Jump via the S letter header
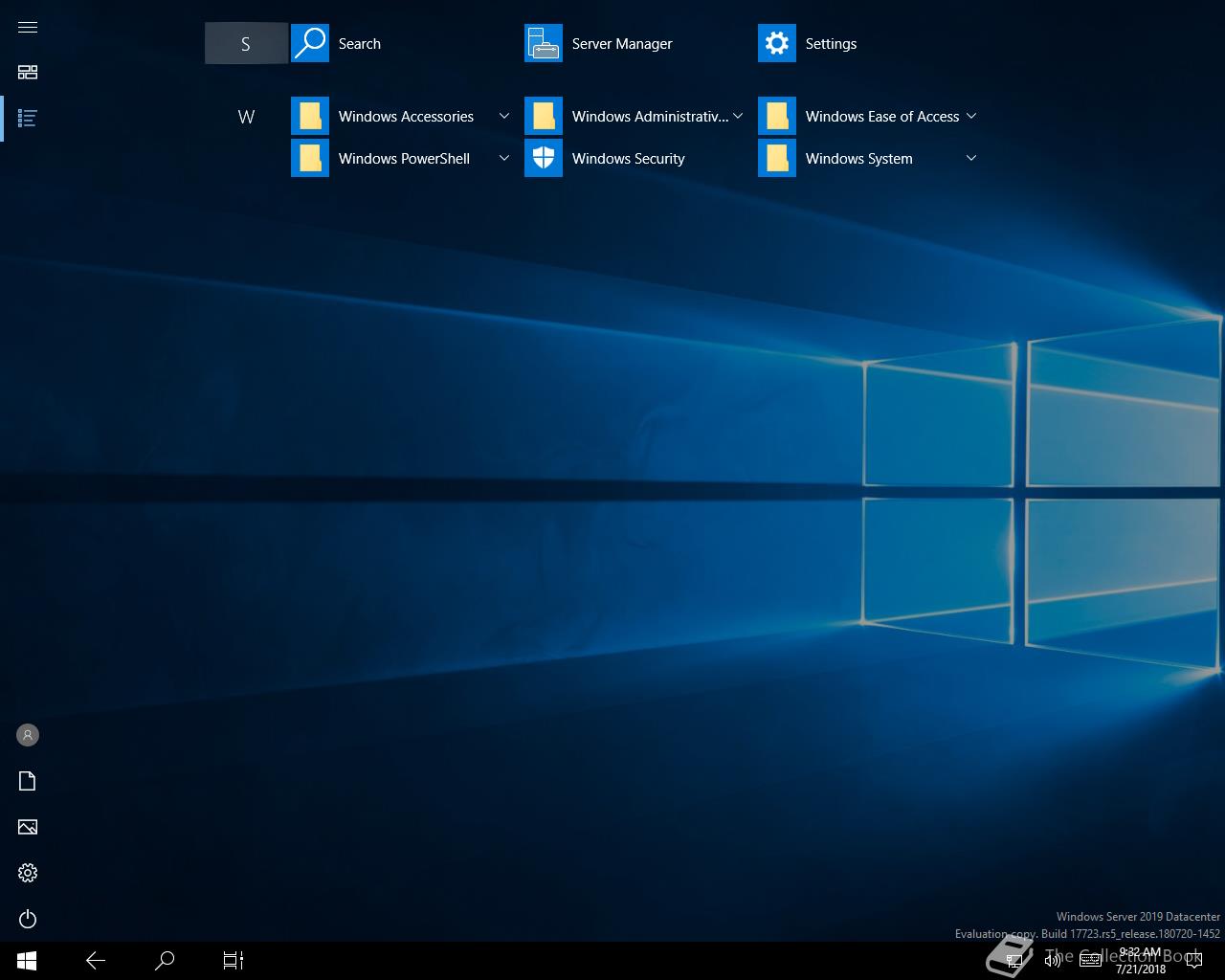The image size is (1225, 980). click(246, 43)
